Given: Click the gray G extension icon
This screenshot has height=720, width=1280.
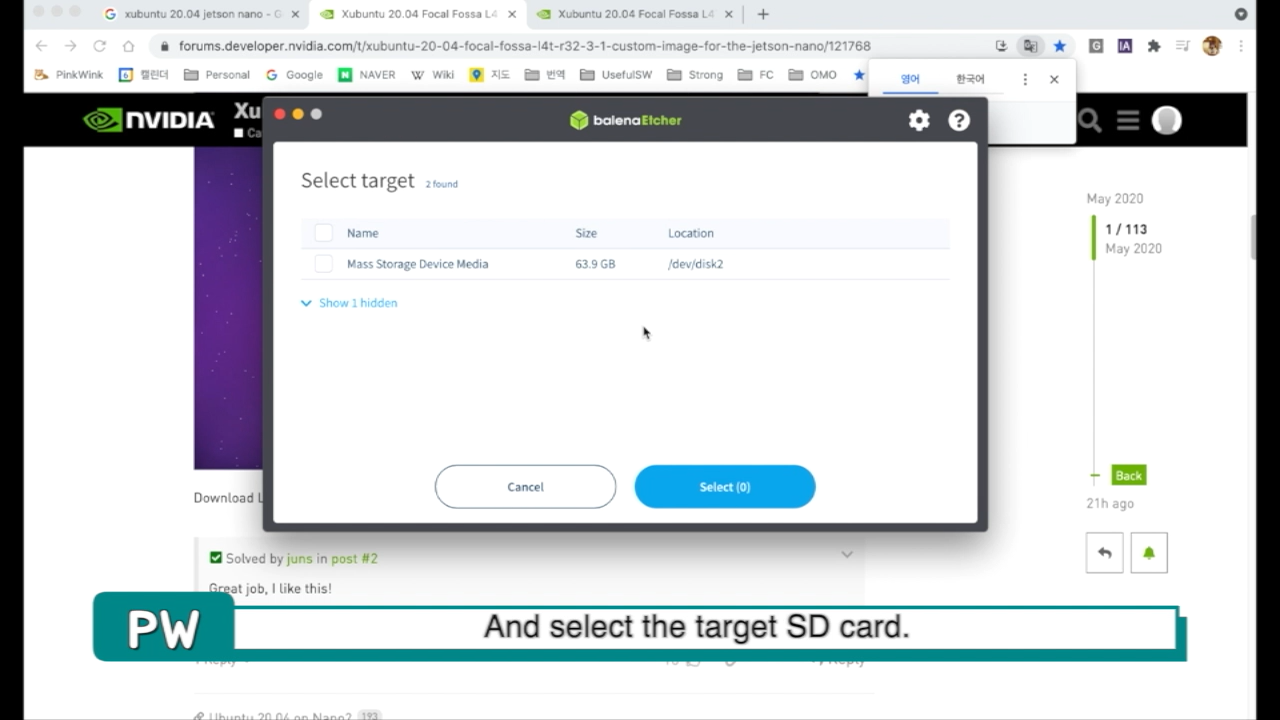Looking at the screenshot, I should tap(1096, 46).
